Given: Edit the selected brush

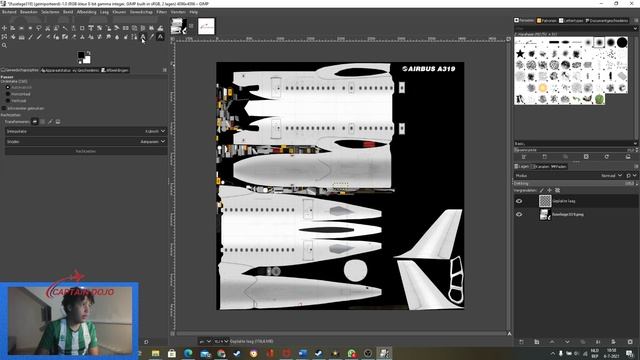Looking at the screenshot, I should pos(524,156).
